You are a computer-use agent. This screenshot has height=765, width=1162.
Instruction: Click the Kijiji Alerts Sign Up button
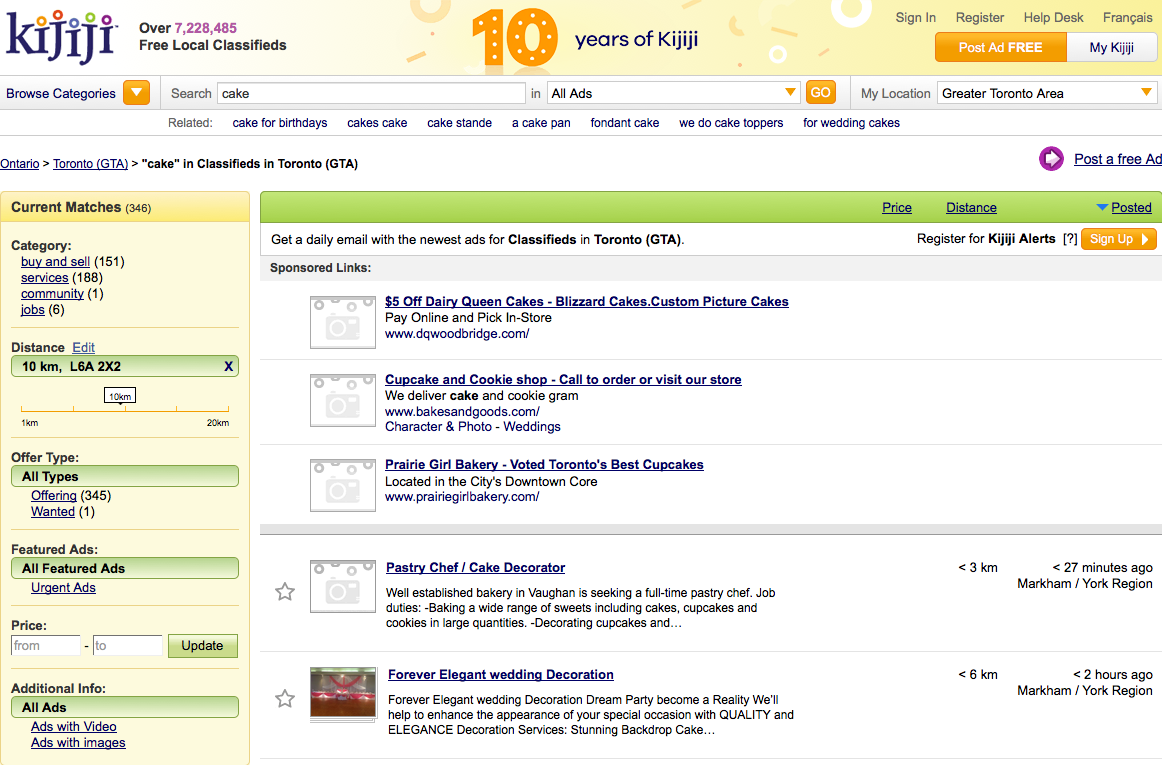[1118, 239]
